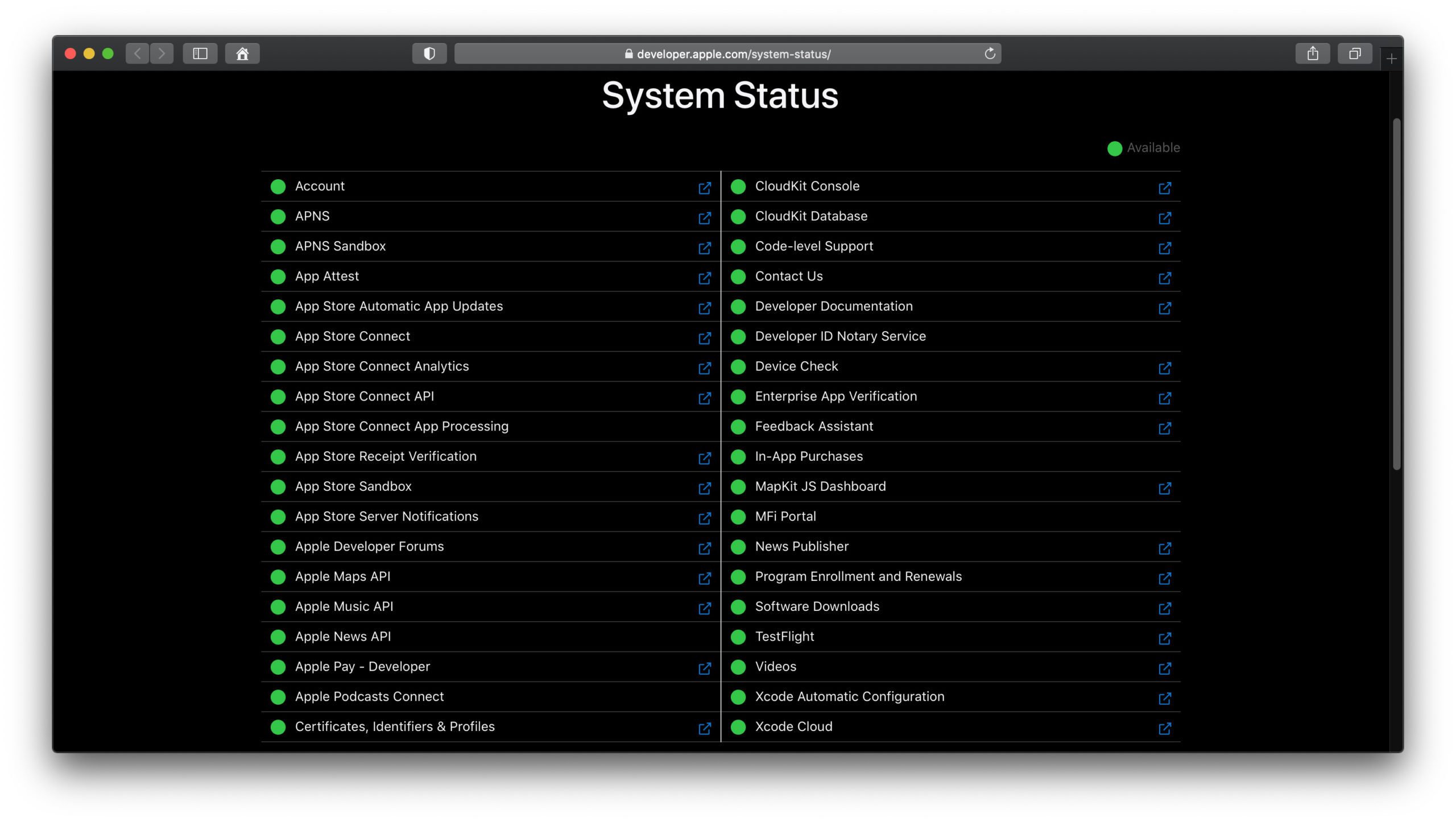The image size is (1456, 822).
Task: Go forward with the Safari forward arrow
Action: pyautogui.click(x=162, y=53)
